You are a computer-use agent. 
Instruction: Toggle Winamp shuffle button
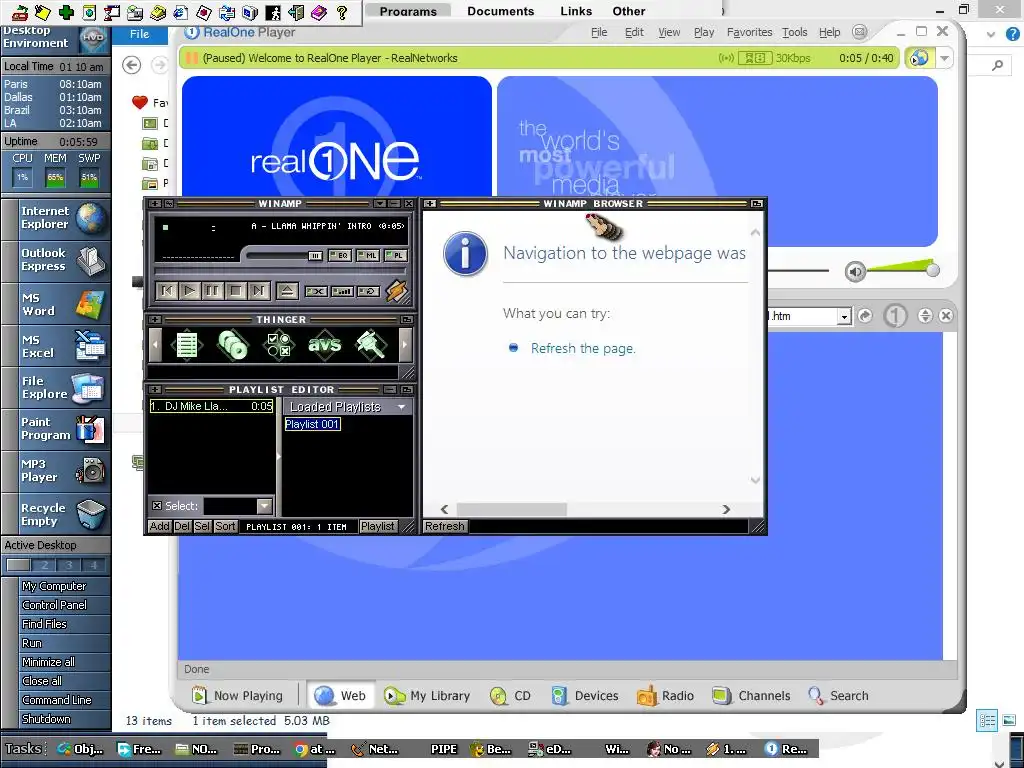[x=316, y=291]
